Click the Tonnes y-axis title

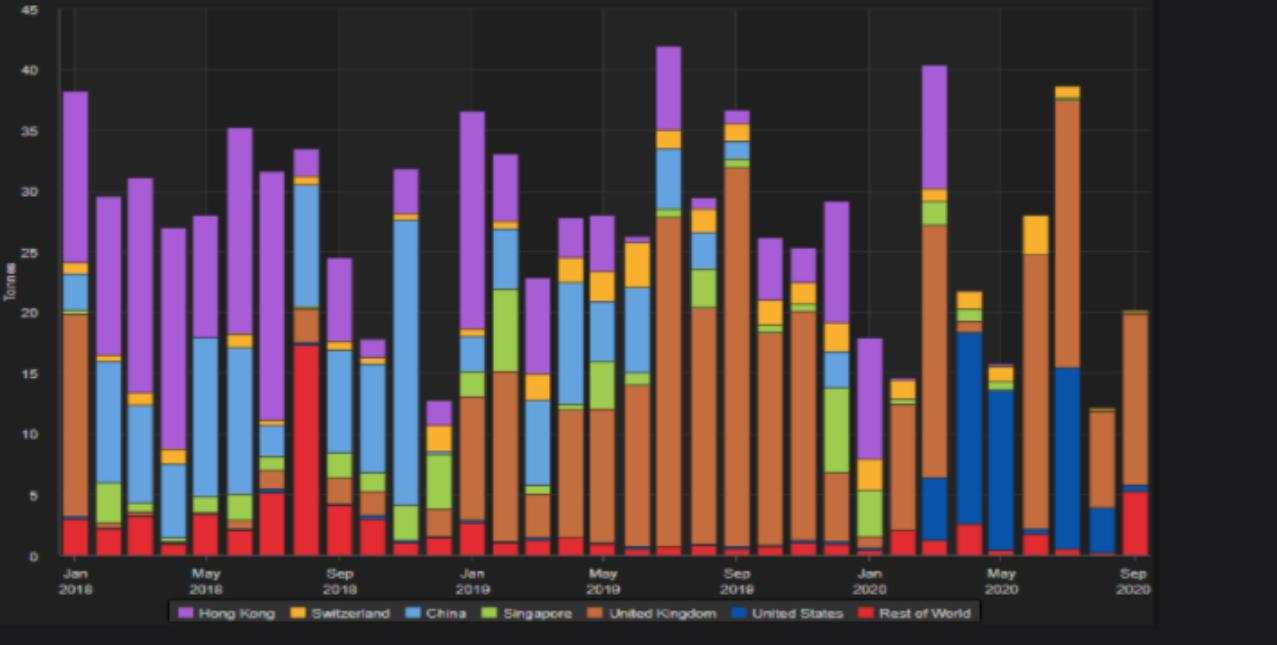coord(10,281)
